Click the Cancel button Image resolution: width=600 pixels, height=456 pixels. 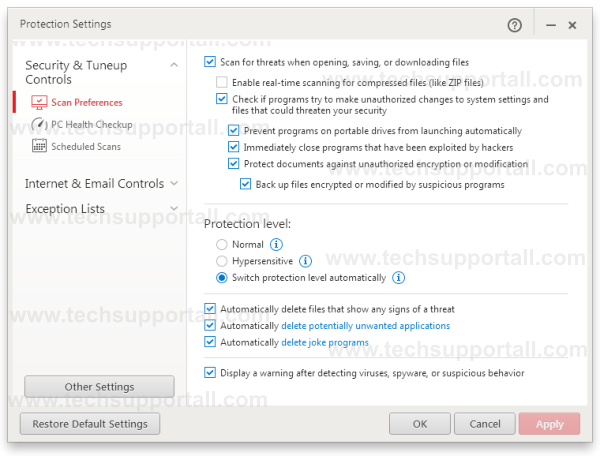click(x=485, y=424)
